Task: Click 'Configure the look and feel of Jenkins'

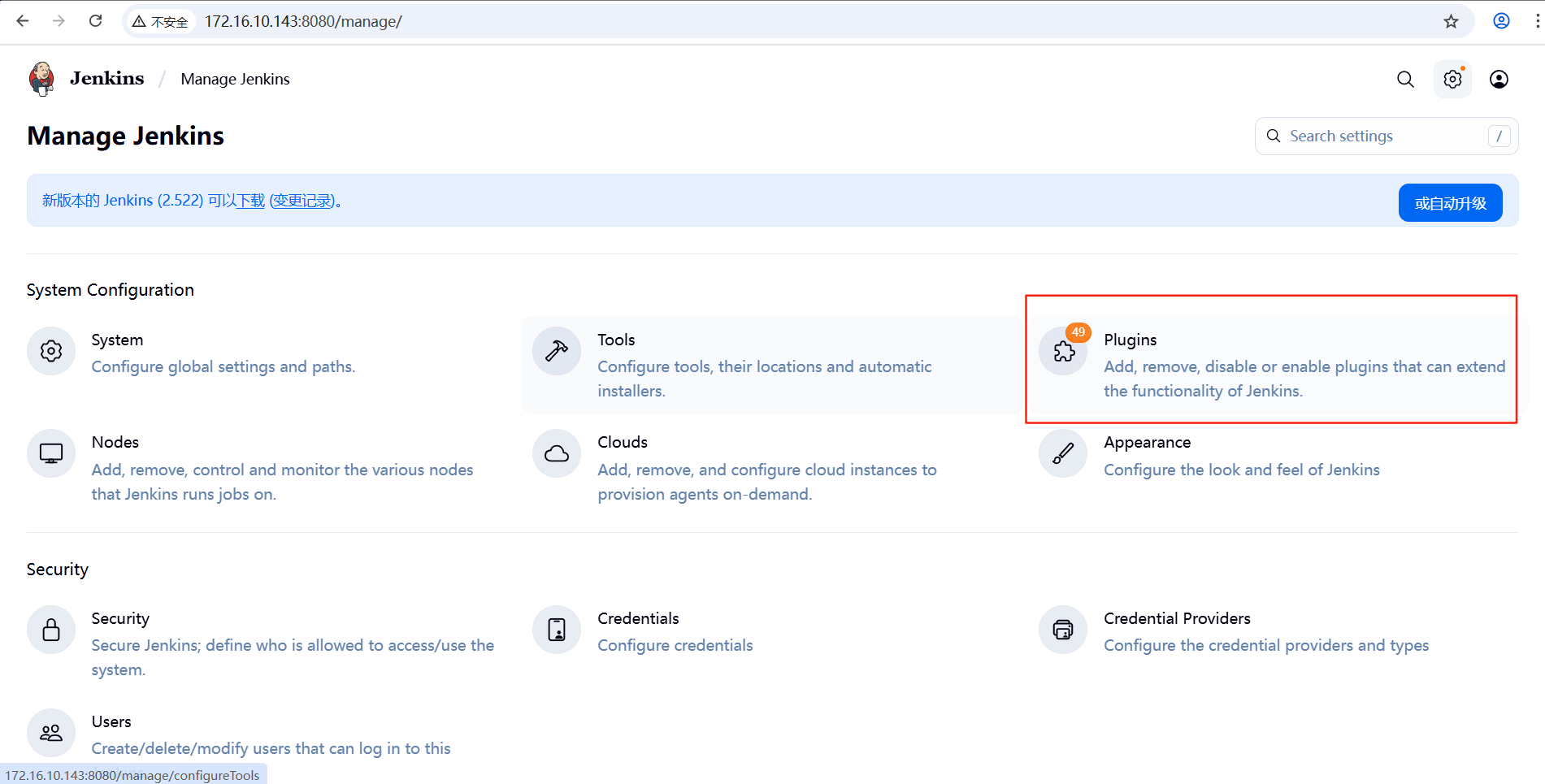Action: pos(1242,470)
